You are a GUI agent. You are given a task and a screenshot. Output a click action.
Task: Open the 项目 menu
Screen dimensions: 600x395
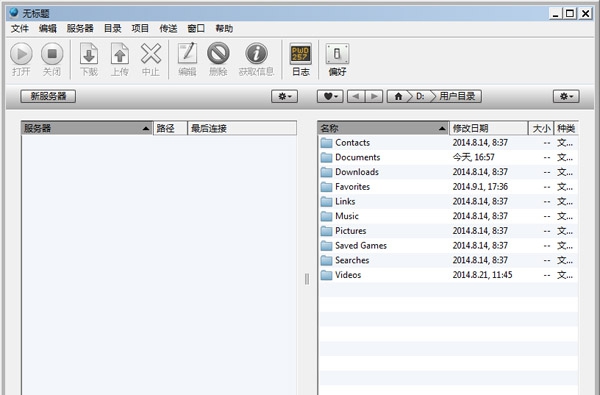pos(140,29)
